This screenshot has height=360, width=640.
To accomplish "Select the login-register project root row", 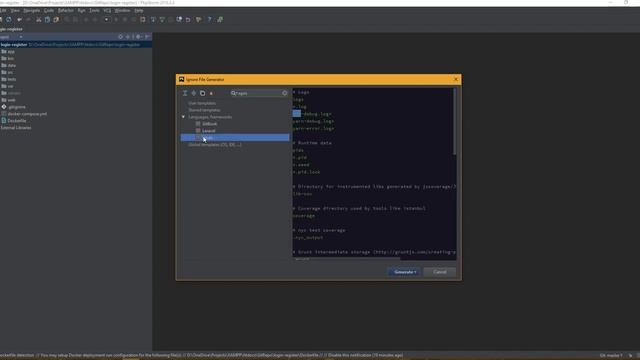I will pos(76,45).
